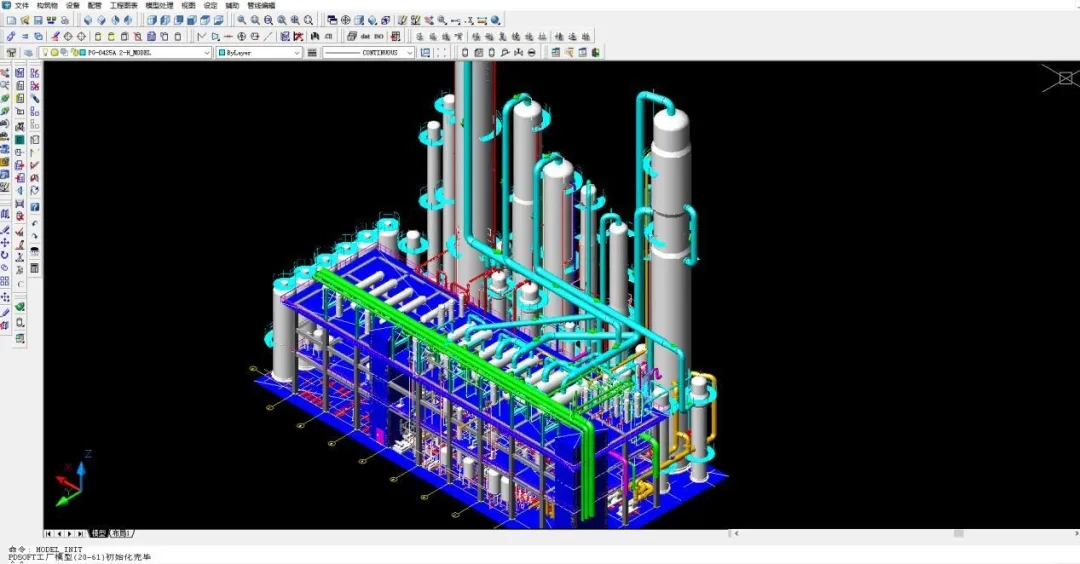Click the Save file icon in toolbar

point(38,20)
